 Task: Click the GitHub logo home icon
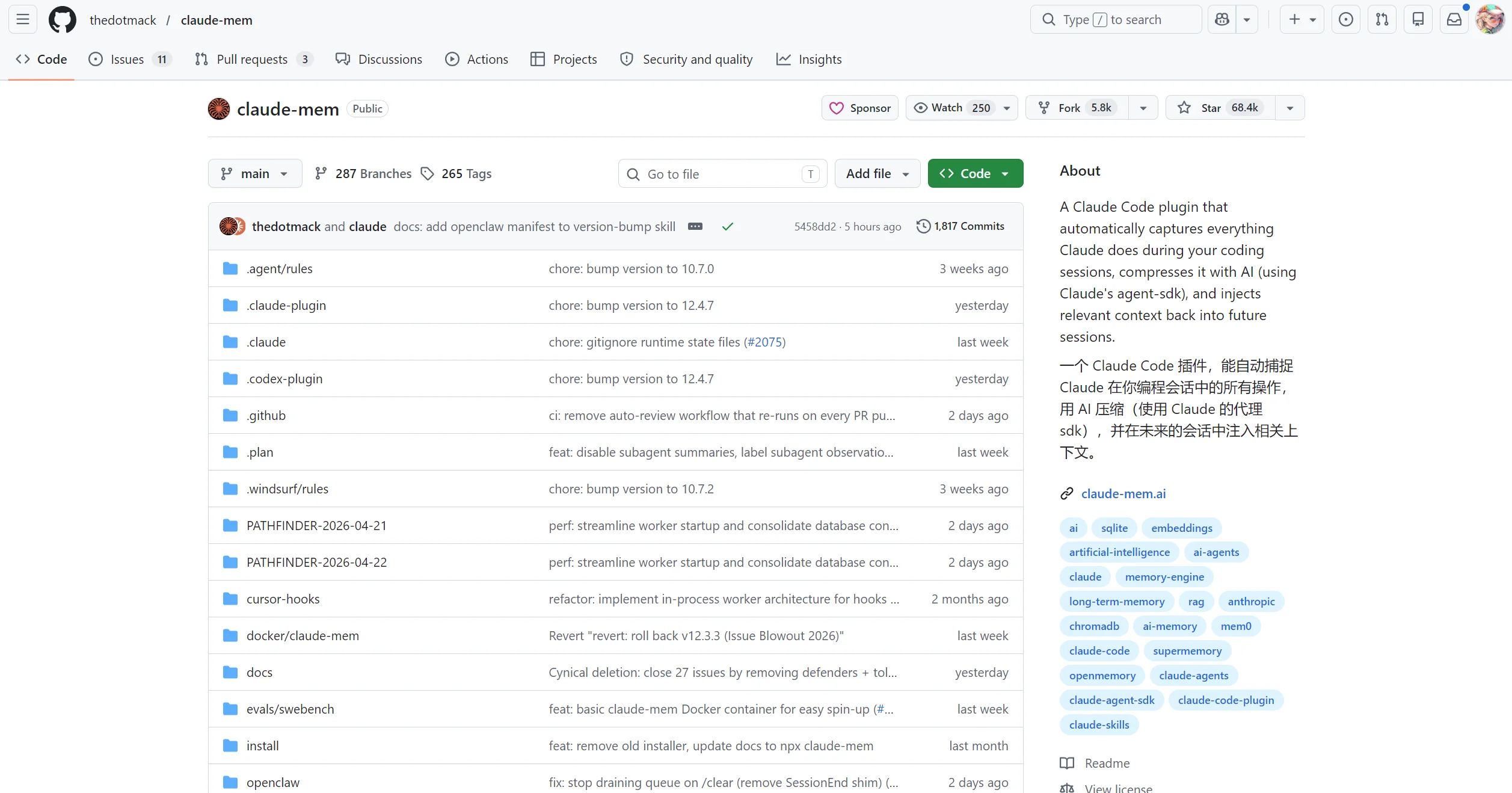(x=63, y=20)
